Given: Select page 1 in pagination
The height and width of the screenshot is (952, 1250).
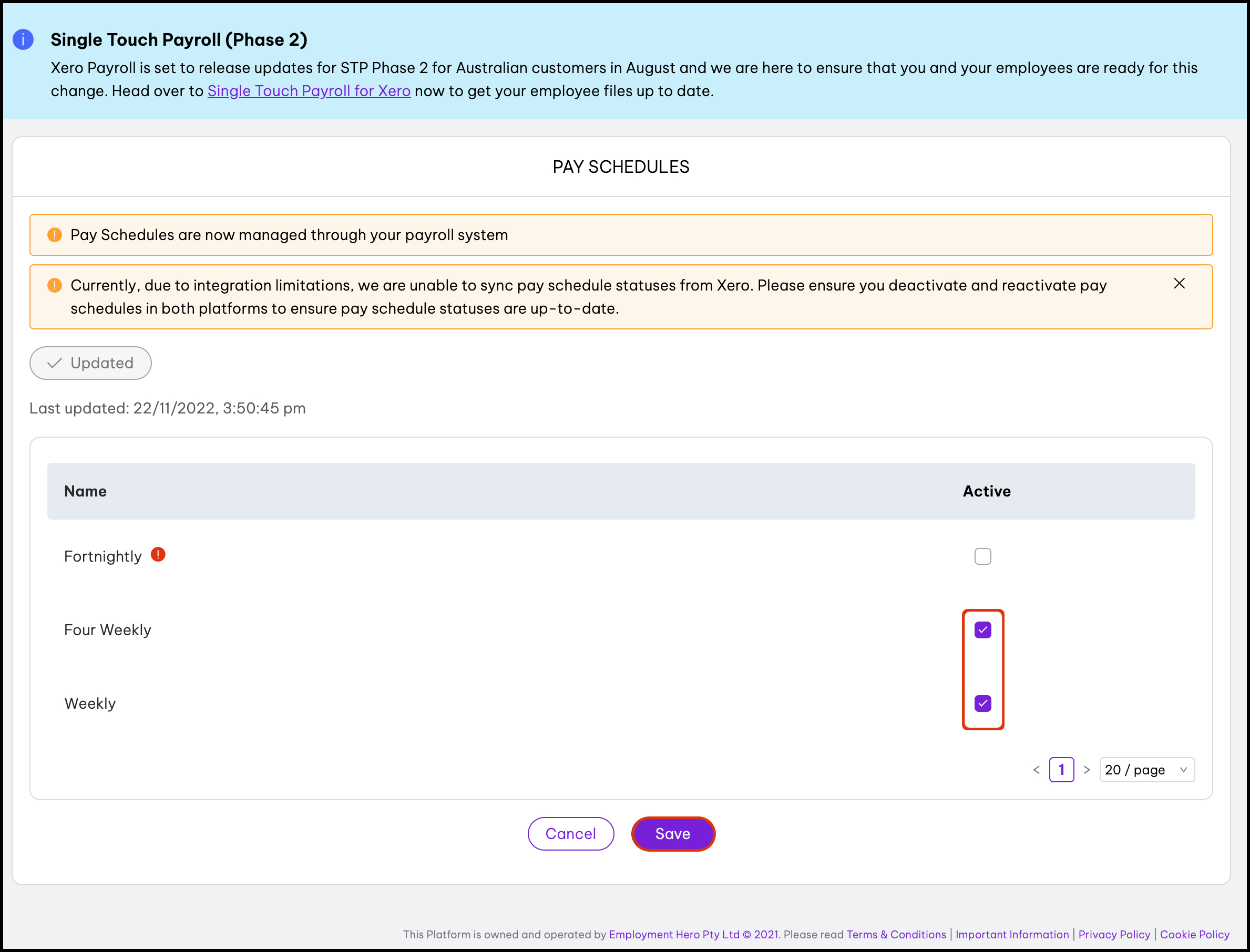Looking at the screenshot, I should [x=1061, y=770].
